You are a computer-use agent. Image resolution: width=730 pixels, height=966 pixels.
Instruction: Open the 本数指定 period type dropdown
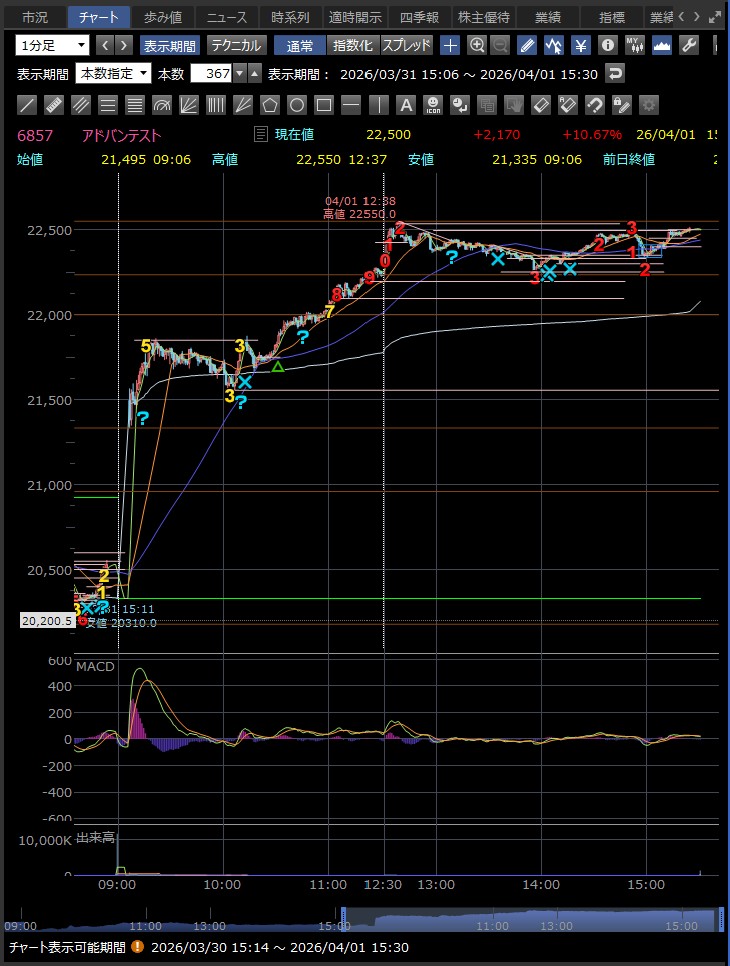[x=114, y=73]
